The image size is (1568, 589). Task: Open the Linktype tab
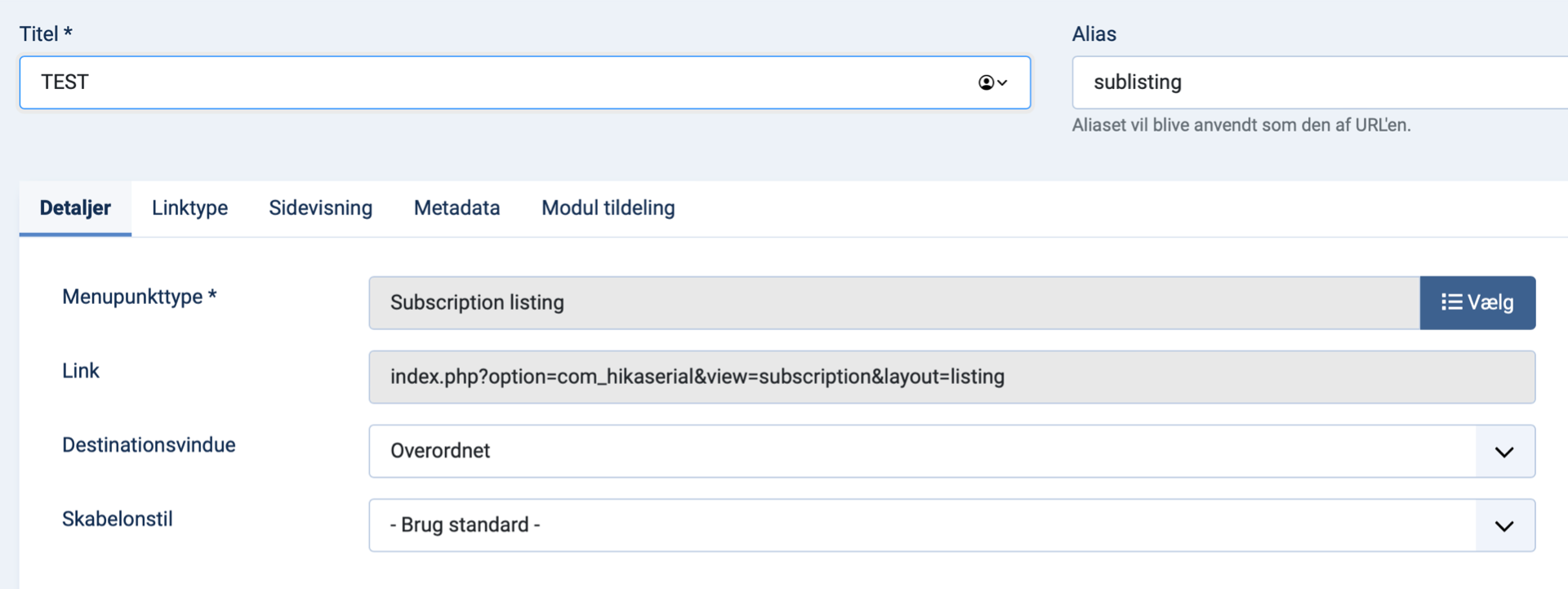189,208
